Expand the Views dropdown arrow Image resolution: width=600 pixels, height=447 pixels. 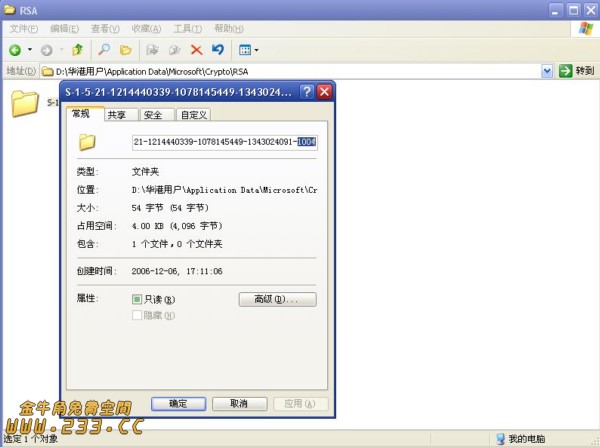[x=256, y=50]
